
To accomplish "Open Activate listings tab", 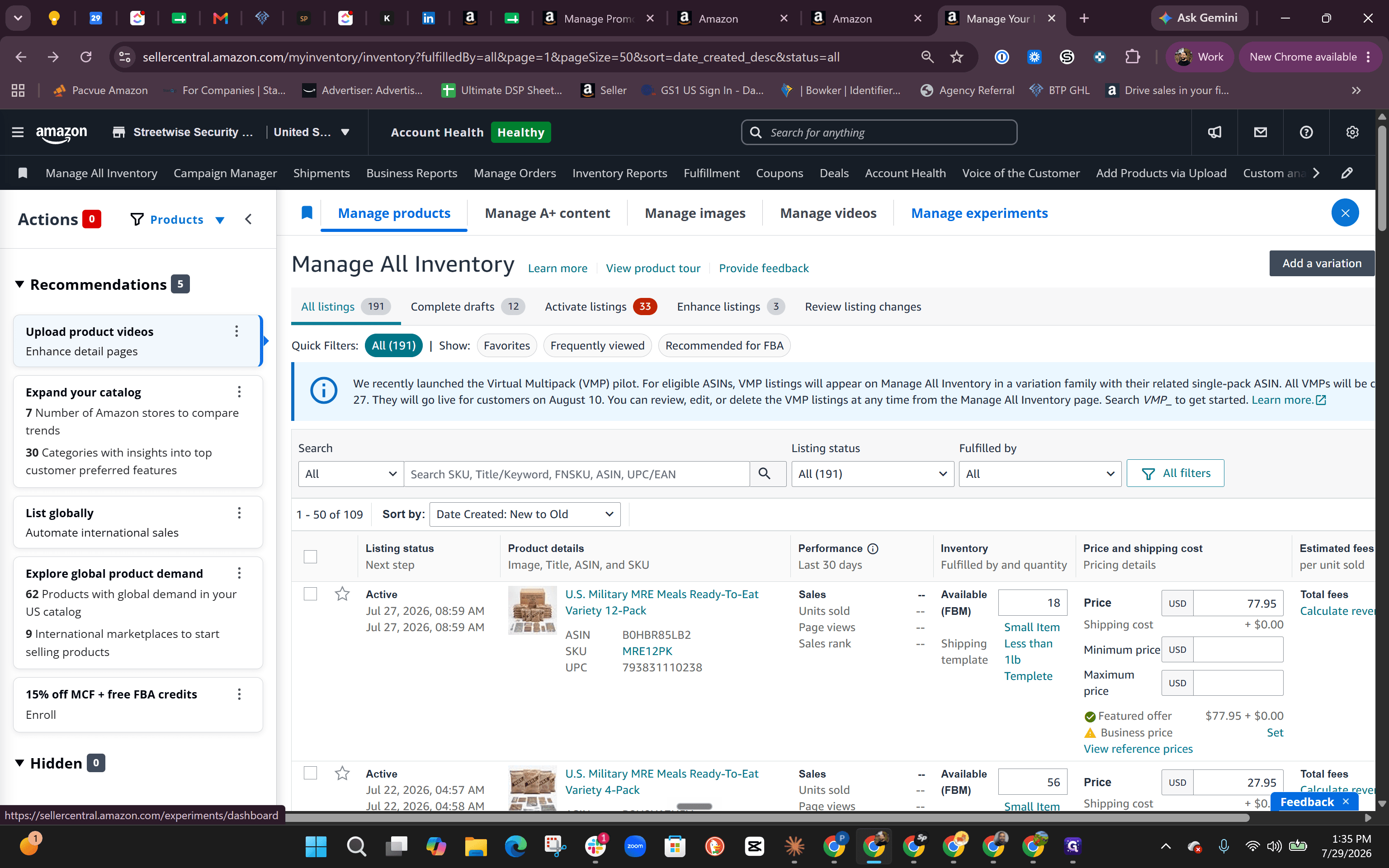I will click(x=601, y=307).
